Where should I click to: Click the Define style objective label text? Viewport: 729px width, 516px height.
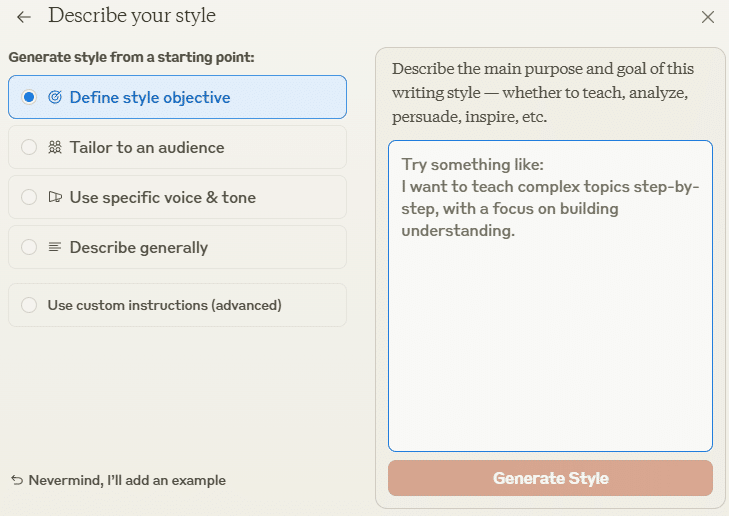(x=150, y=98)
